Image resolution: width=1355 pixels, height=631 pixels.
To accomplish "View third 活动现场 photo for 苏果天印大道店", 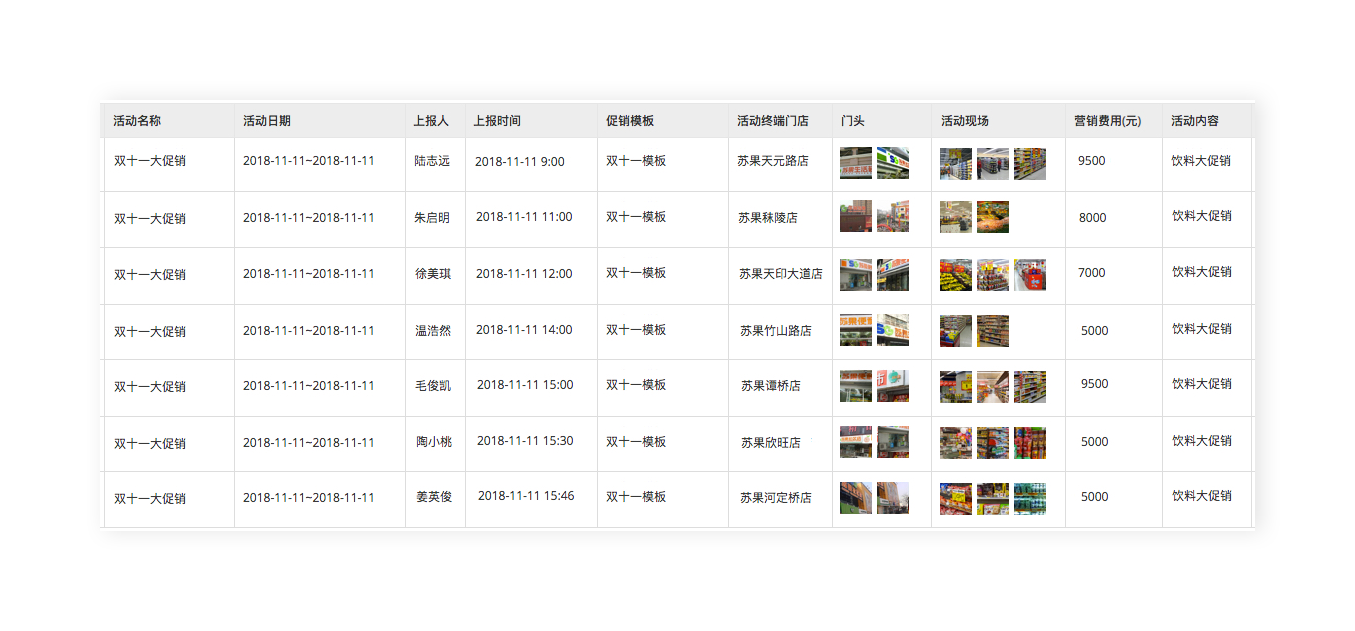I will (1029, 275).
